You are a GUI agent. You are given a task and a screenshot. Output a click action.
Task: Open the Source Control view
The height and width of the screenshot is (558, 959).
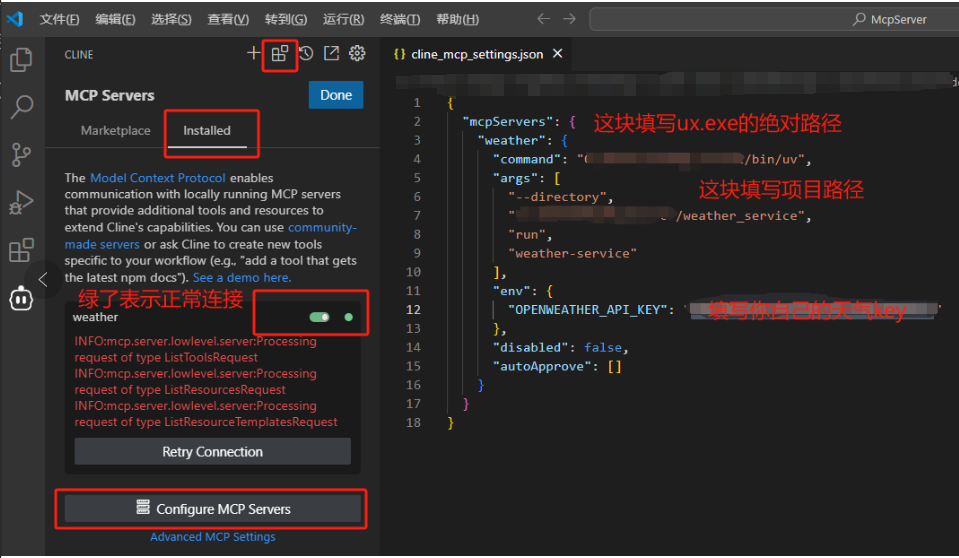(x=21, y=154)
